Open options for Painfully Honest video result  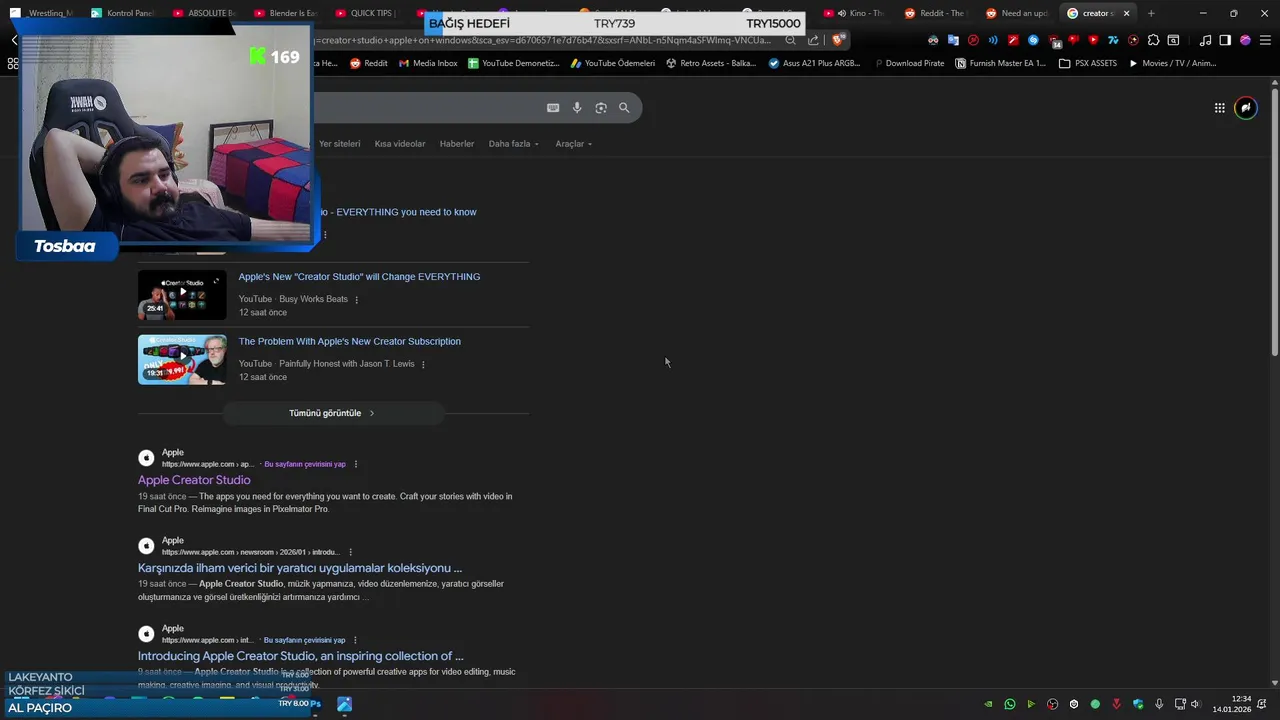click(423, 364)
